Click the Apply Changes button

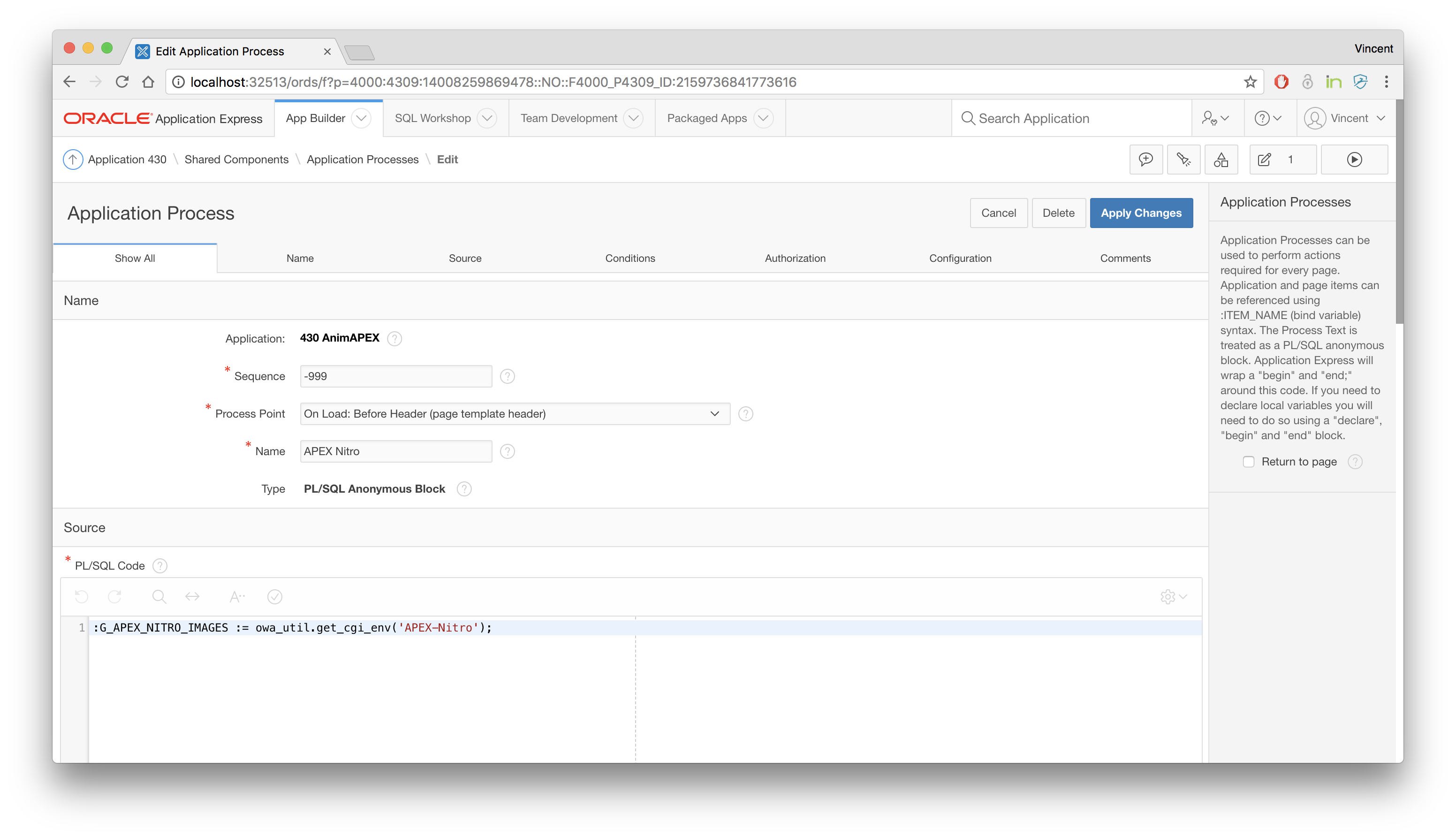coord(1141,213)
